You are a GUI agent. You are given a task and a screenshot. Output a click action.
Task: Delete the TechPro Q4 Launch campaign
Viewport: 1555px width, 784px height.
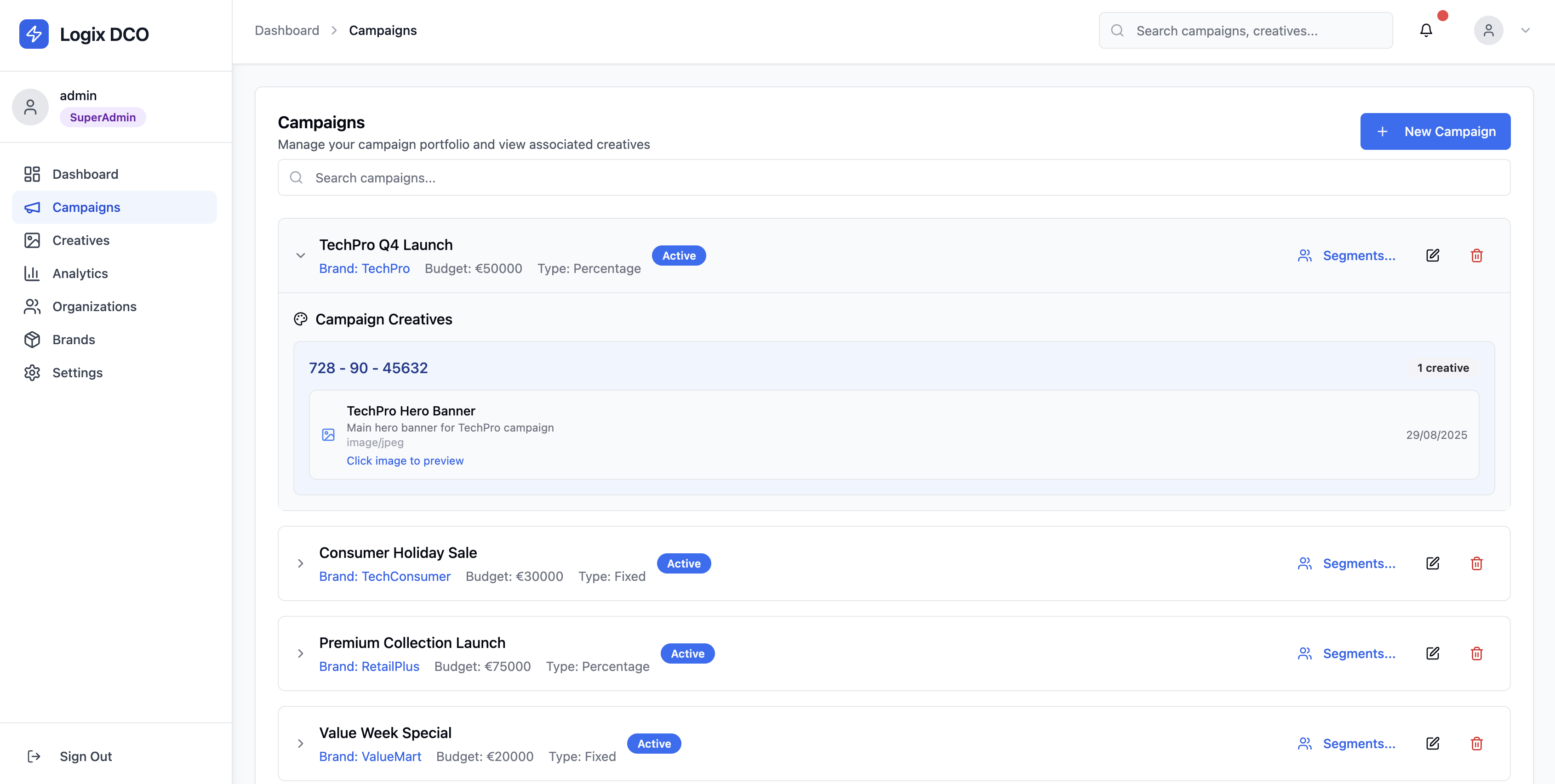pyautogui.click(x=1476, y=256)
